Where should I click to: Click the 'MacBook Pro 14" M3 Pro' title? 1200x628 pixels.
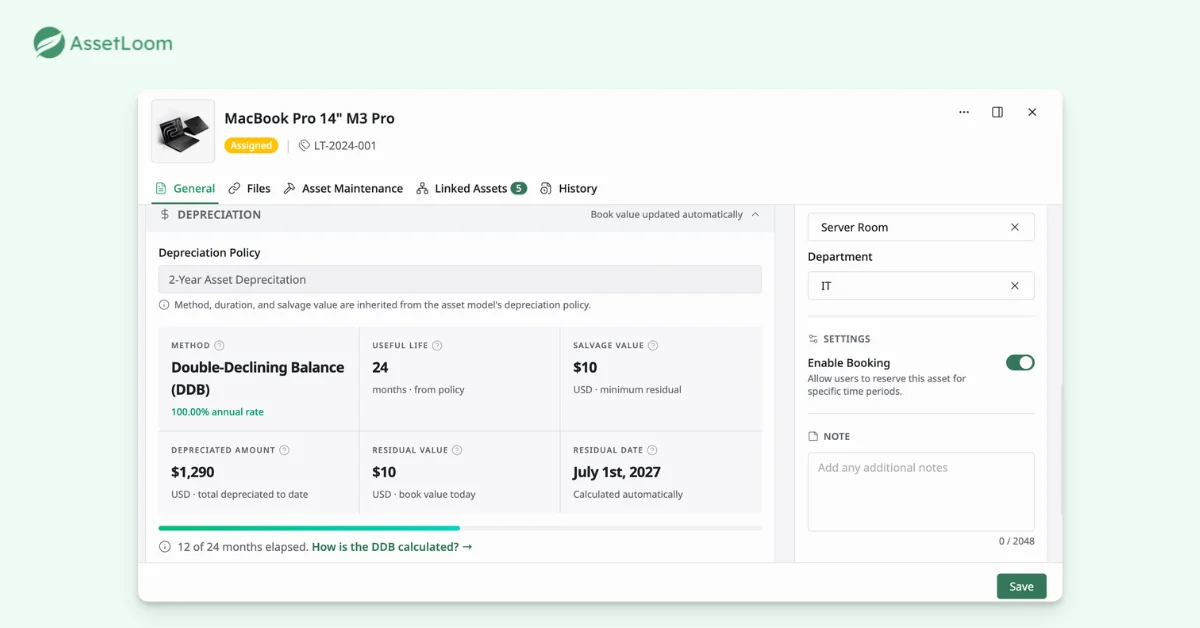pyautogui.click(x=310, y=118)
